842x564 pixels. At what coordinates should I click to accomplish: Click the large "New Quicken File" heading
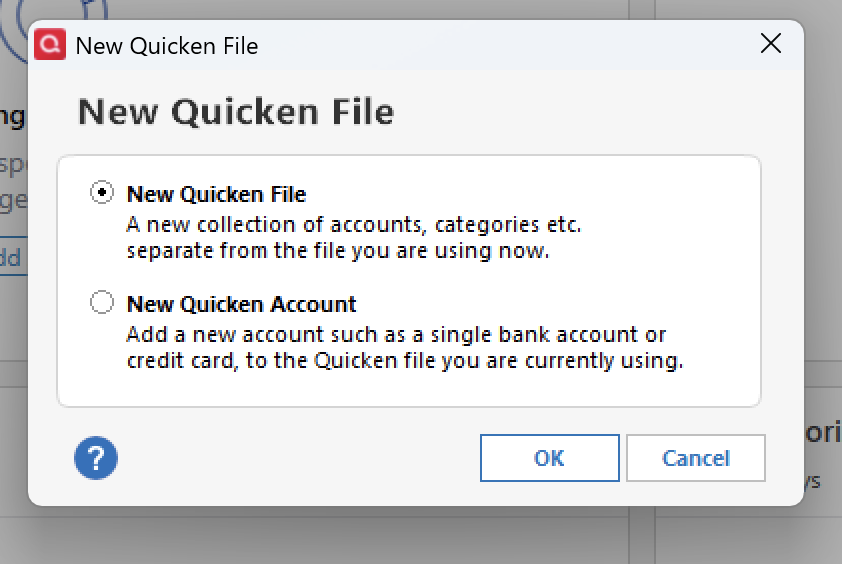tap(236, 111)
